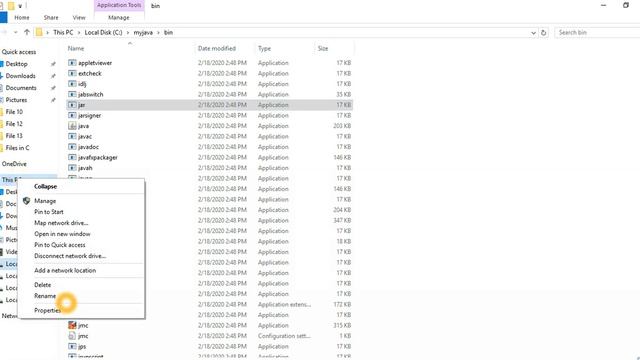The image size is (640, 360).
Task: Expand the chevron after Local Disk (C:)
Action: click(128, 32)
